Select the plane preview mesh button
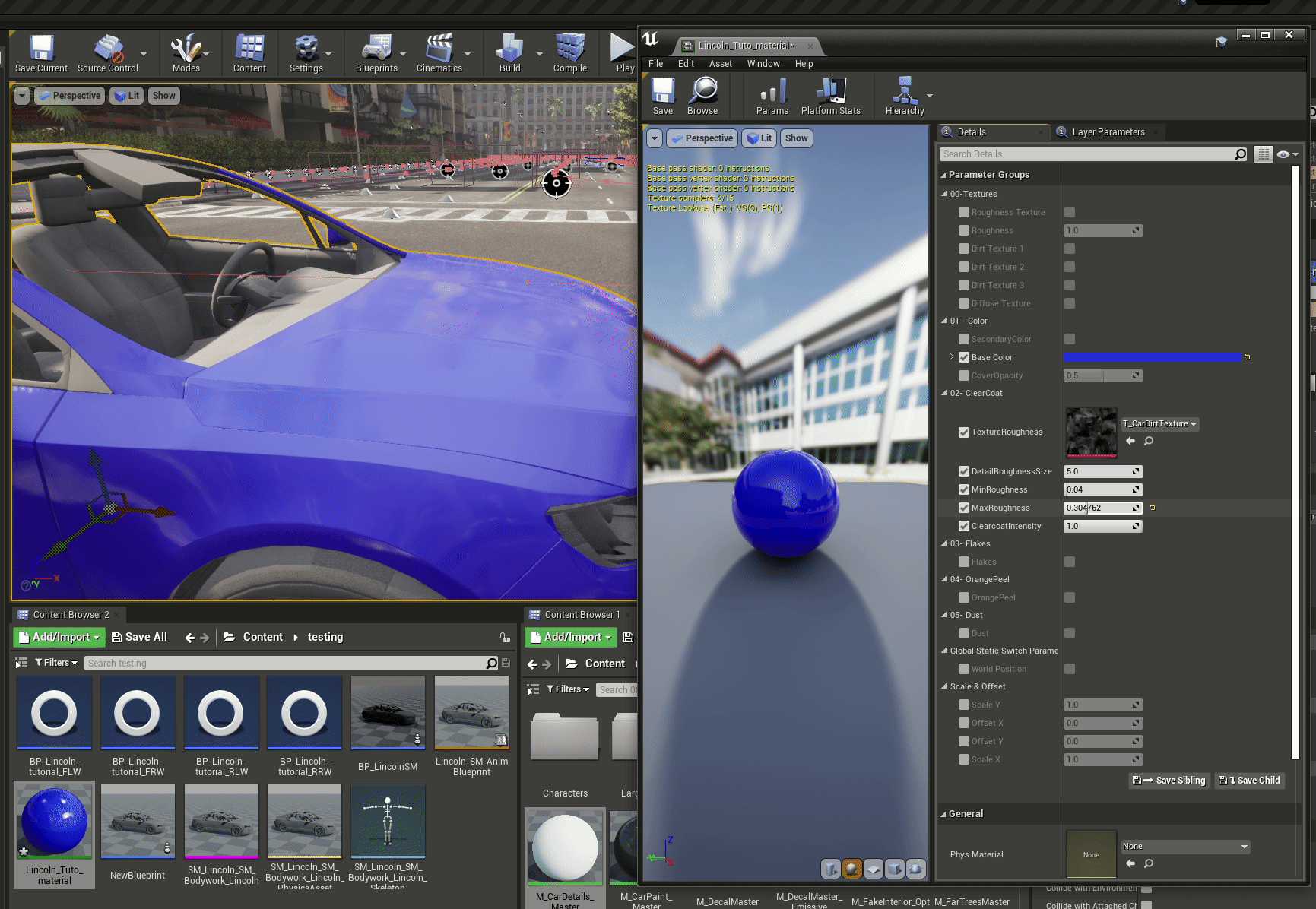The height and width of the screenshot is (909, 1316). click(874, 868)
